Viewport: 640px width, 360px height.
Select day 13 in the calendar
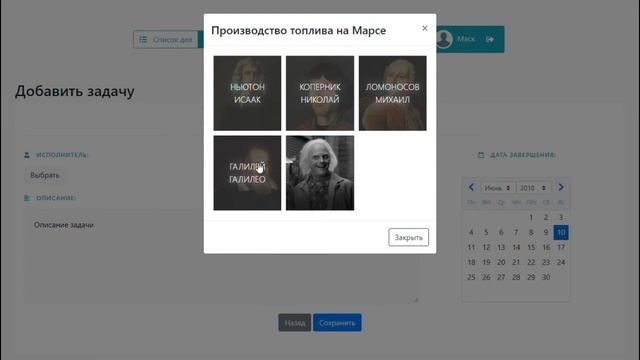[501, 247]
